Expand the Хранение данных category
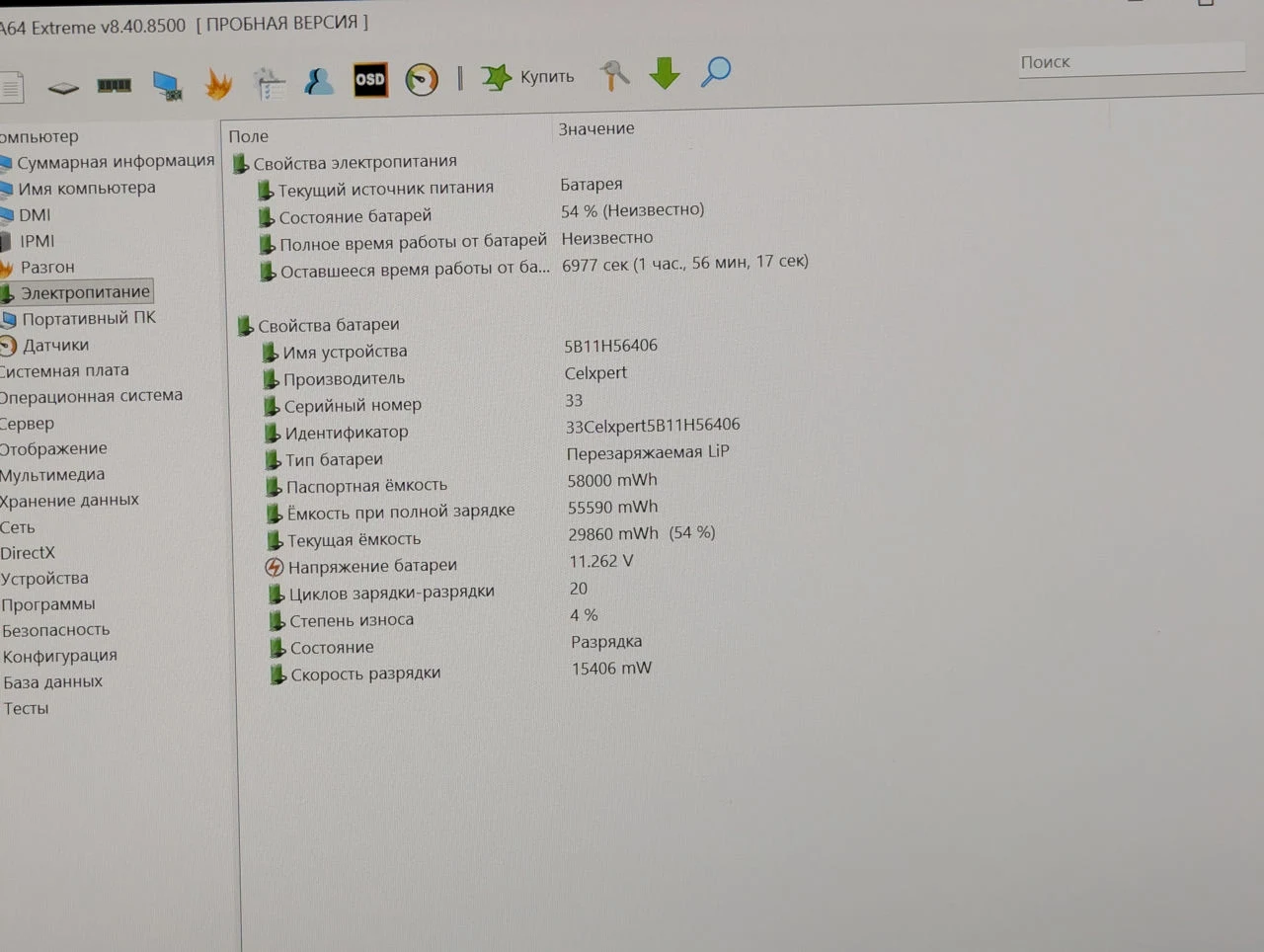The width and height of the screenshot is (1264, 952). click(69, 500)
